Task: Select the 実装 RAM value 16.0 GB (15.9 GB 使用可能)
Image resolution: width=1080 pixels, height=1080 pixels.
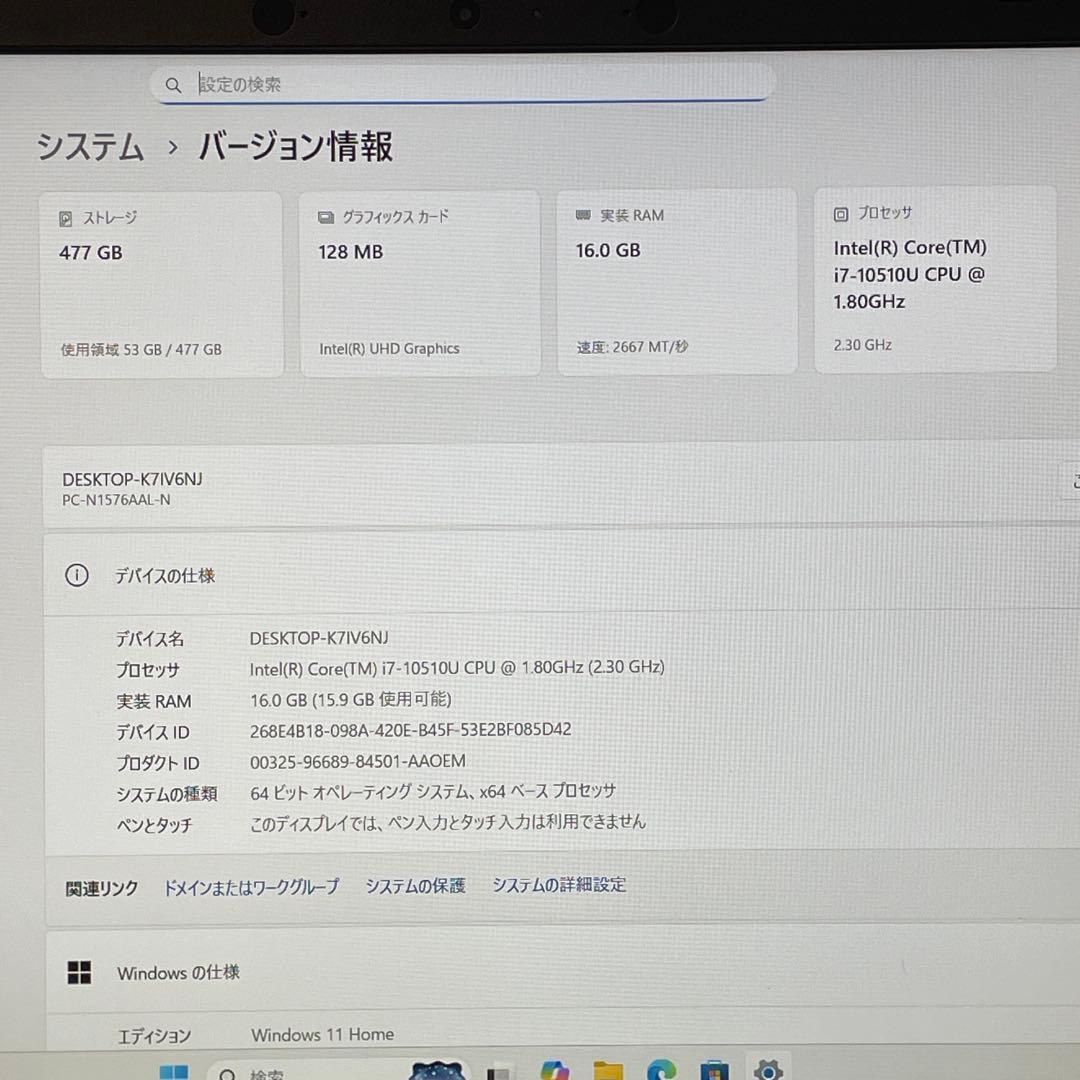Action: click(351, 700)
